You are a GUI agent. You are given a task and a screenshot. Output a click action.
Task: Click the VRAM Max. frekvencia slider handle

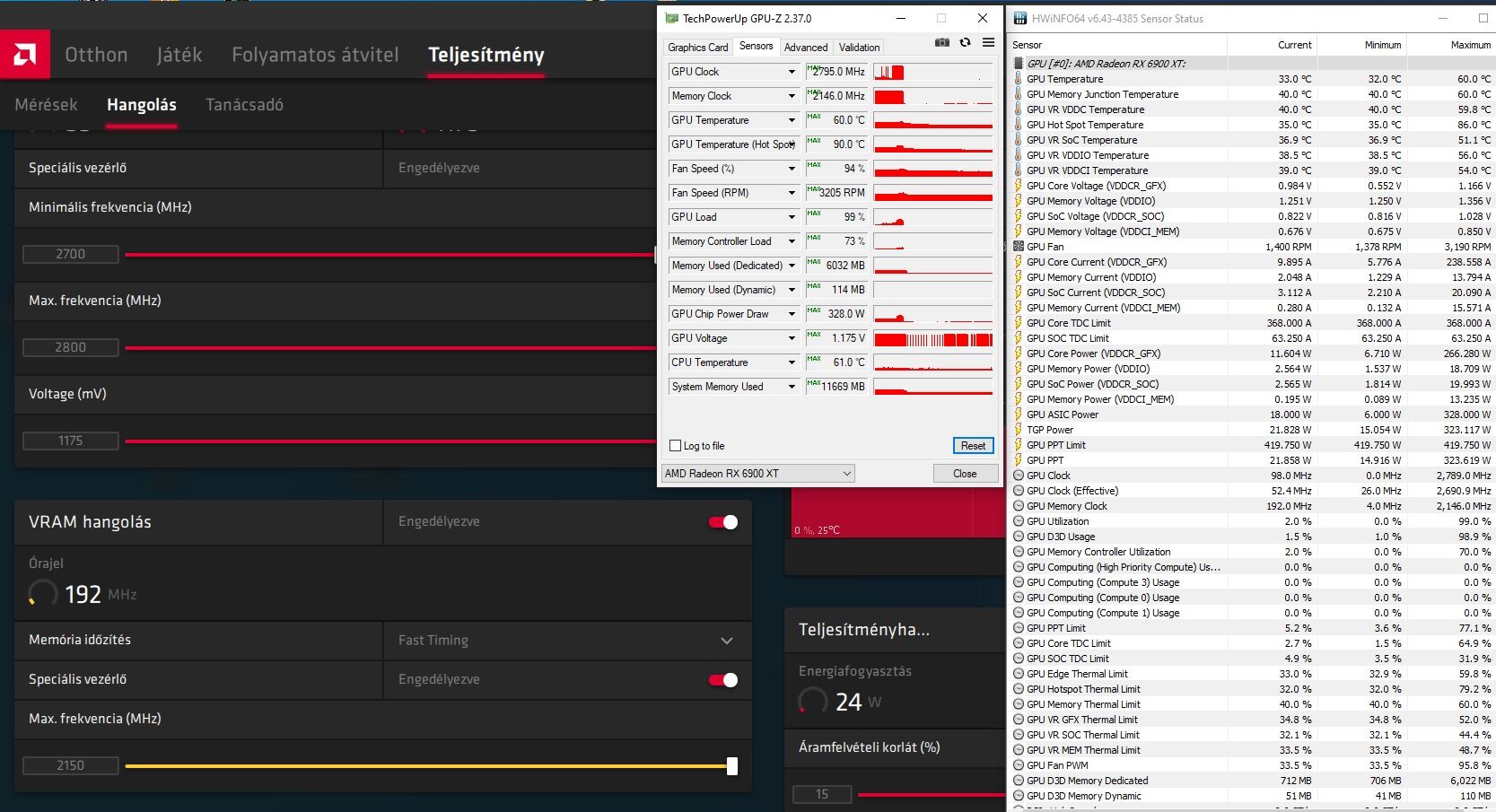point(732,766)
